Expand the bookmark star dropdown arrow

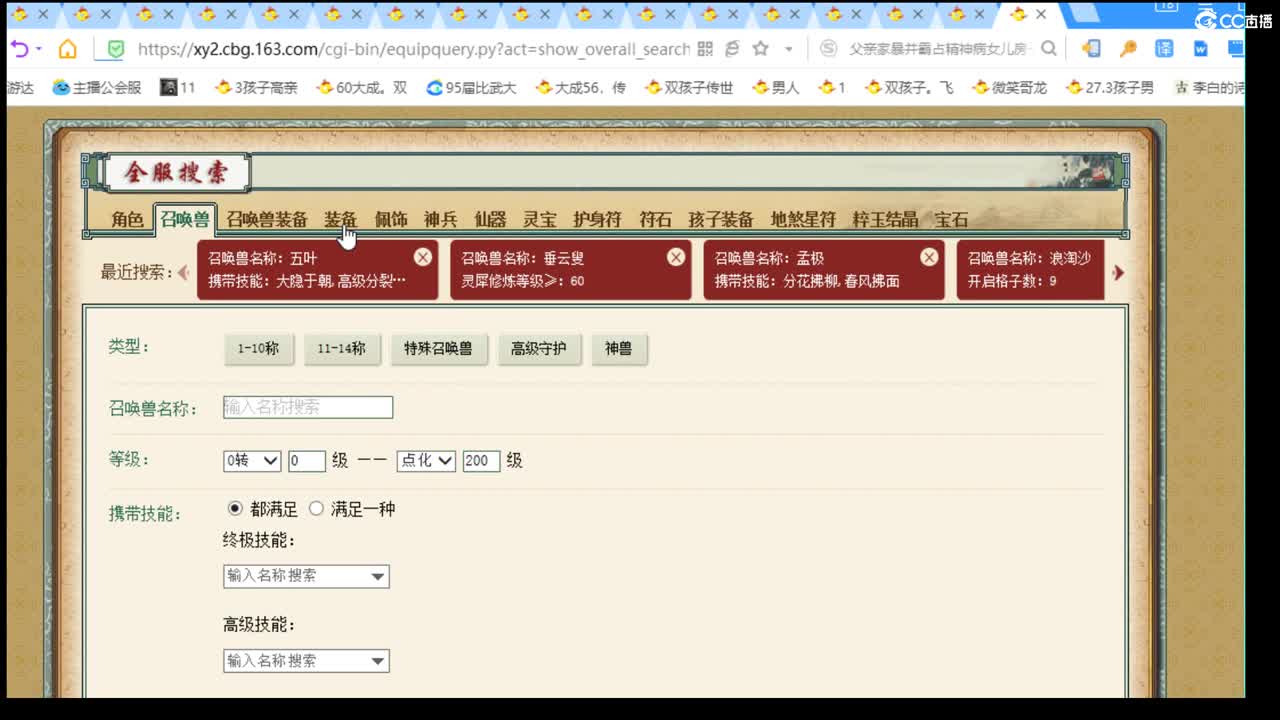789,49
